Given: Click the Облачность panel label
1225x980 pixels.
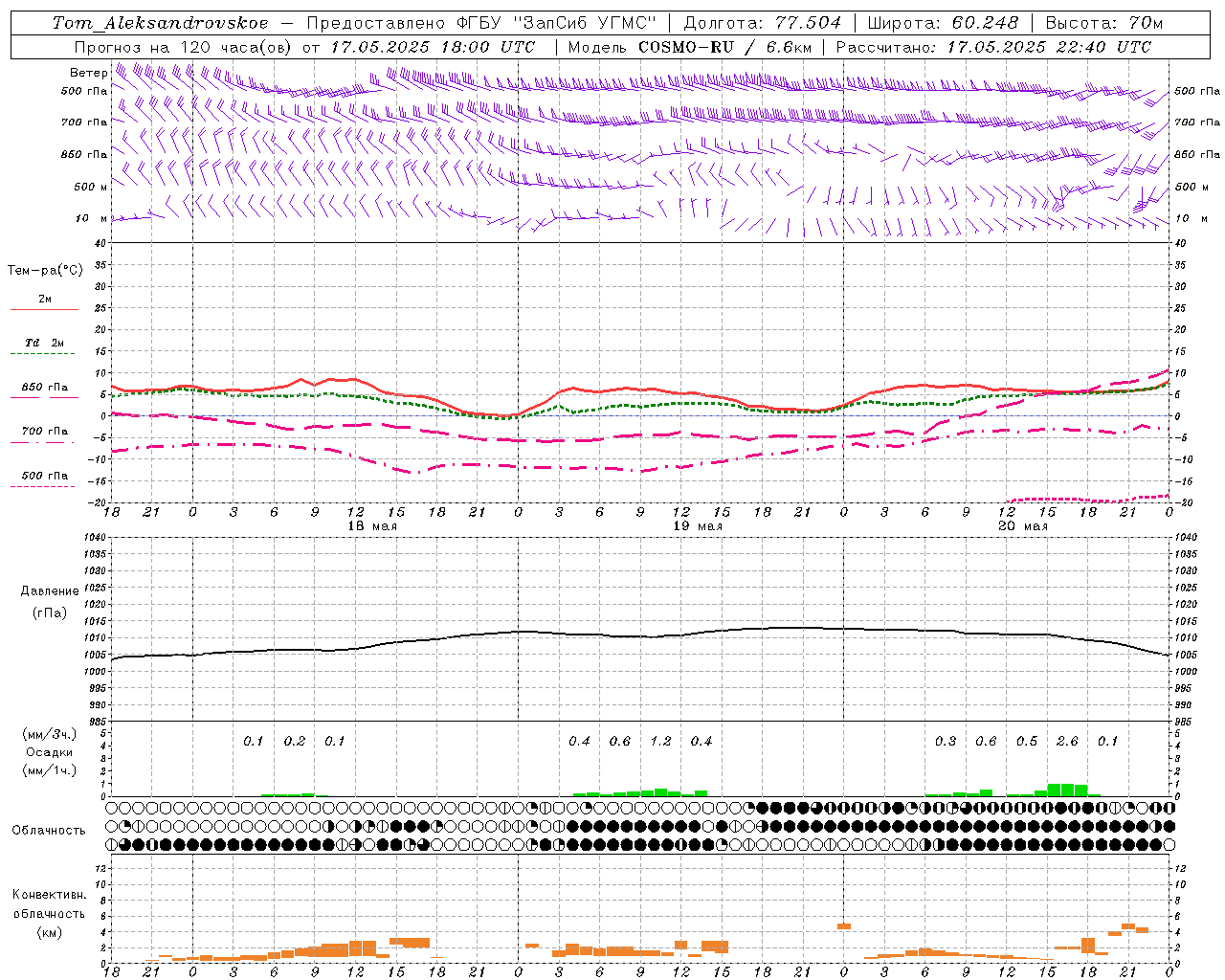Looking at the screenshot, I should click(x=49, y=831).
